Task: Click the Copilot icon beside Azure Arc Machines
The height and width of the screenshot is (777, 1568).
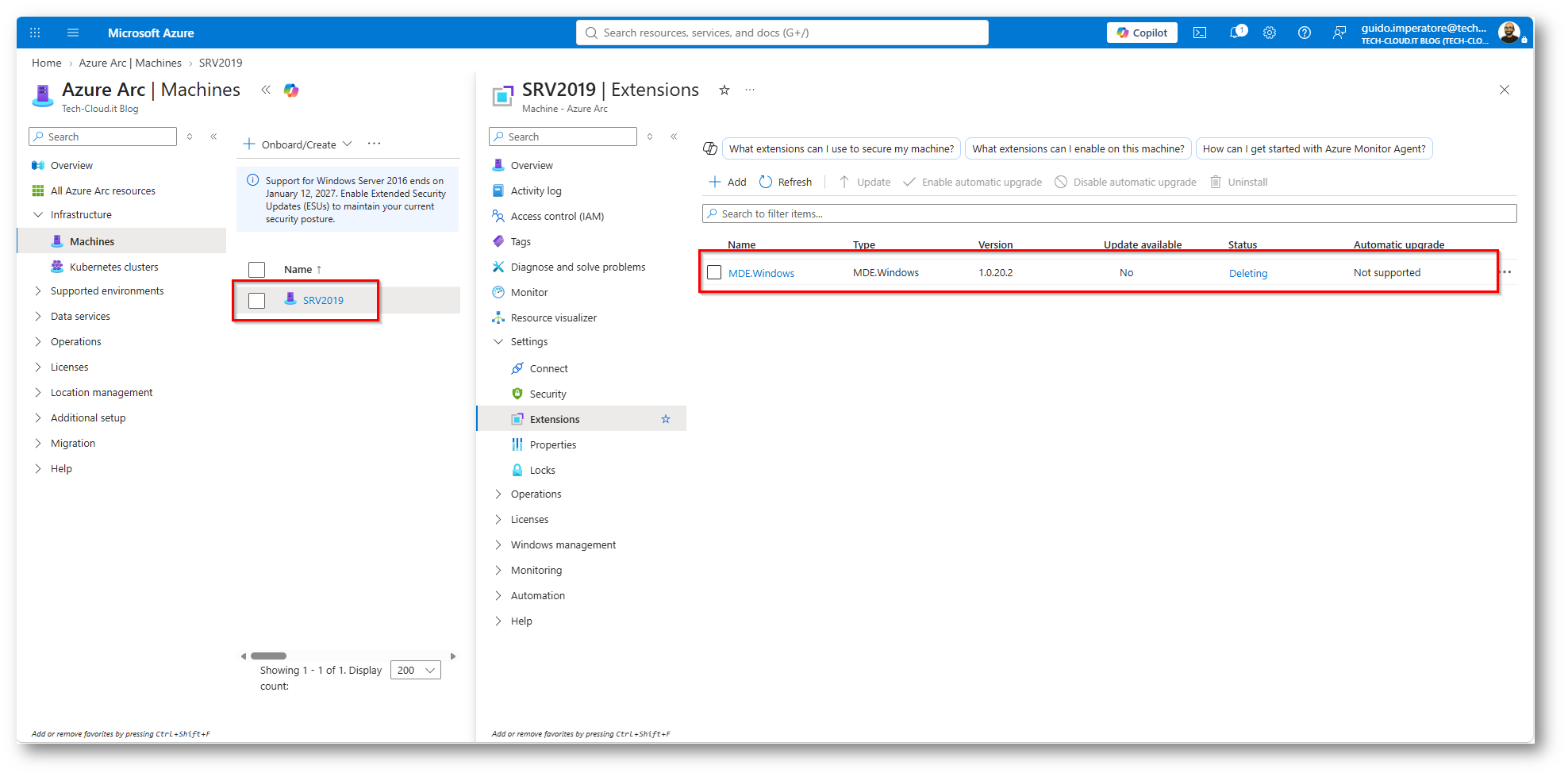Action: coord(291,90)
